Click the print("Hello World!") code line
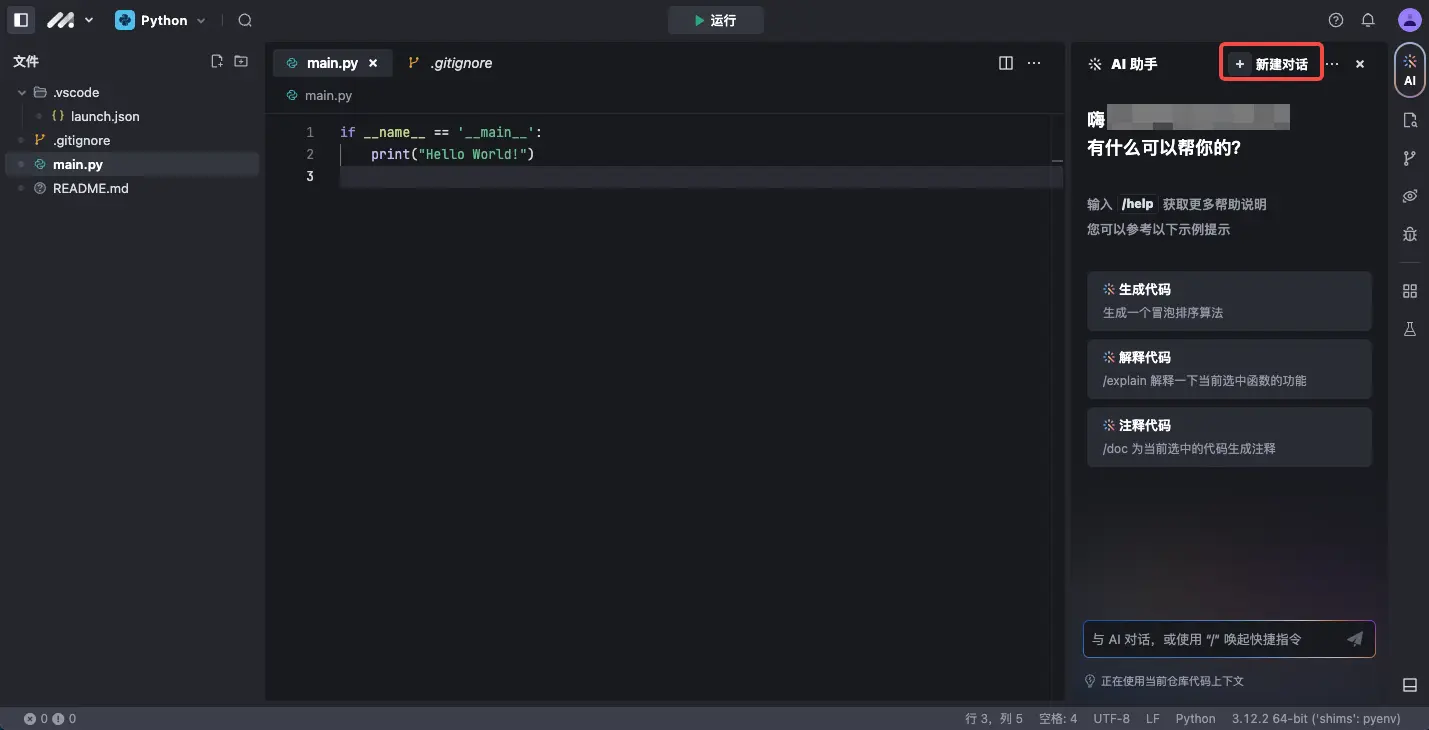 pyautogui.click(x=453, y=154)
